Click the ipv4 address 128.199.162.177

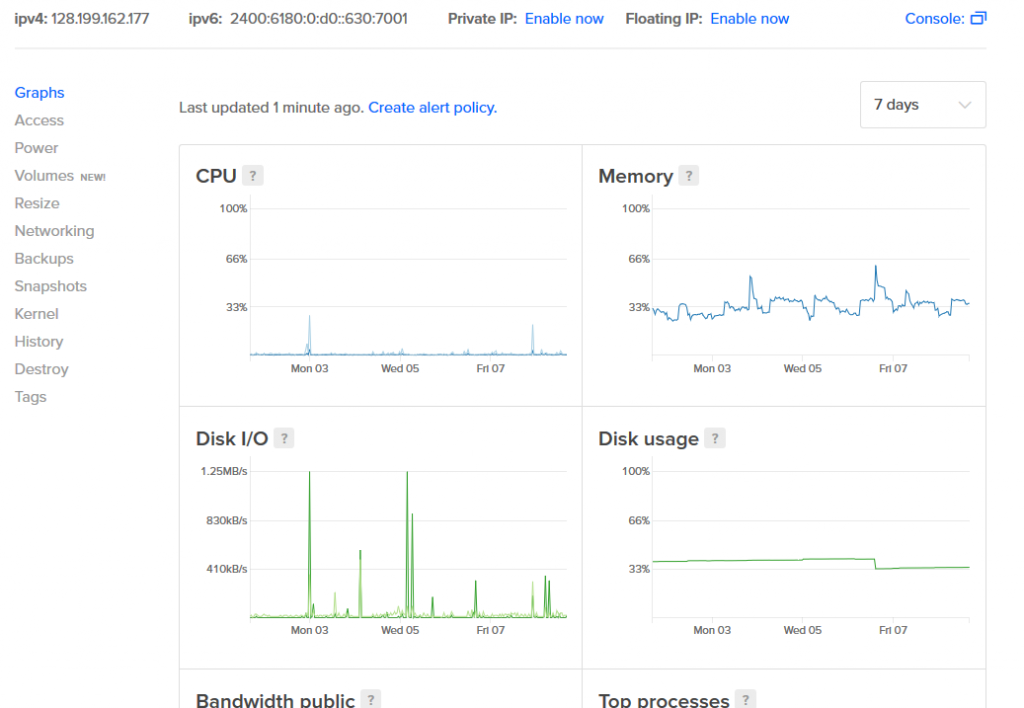click(100, 19)
